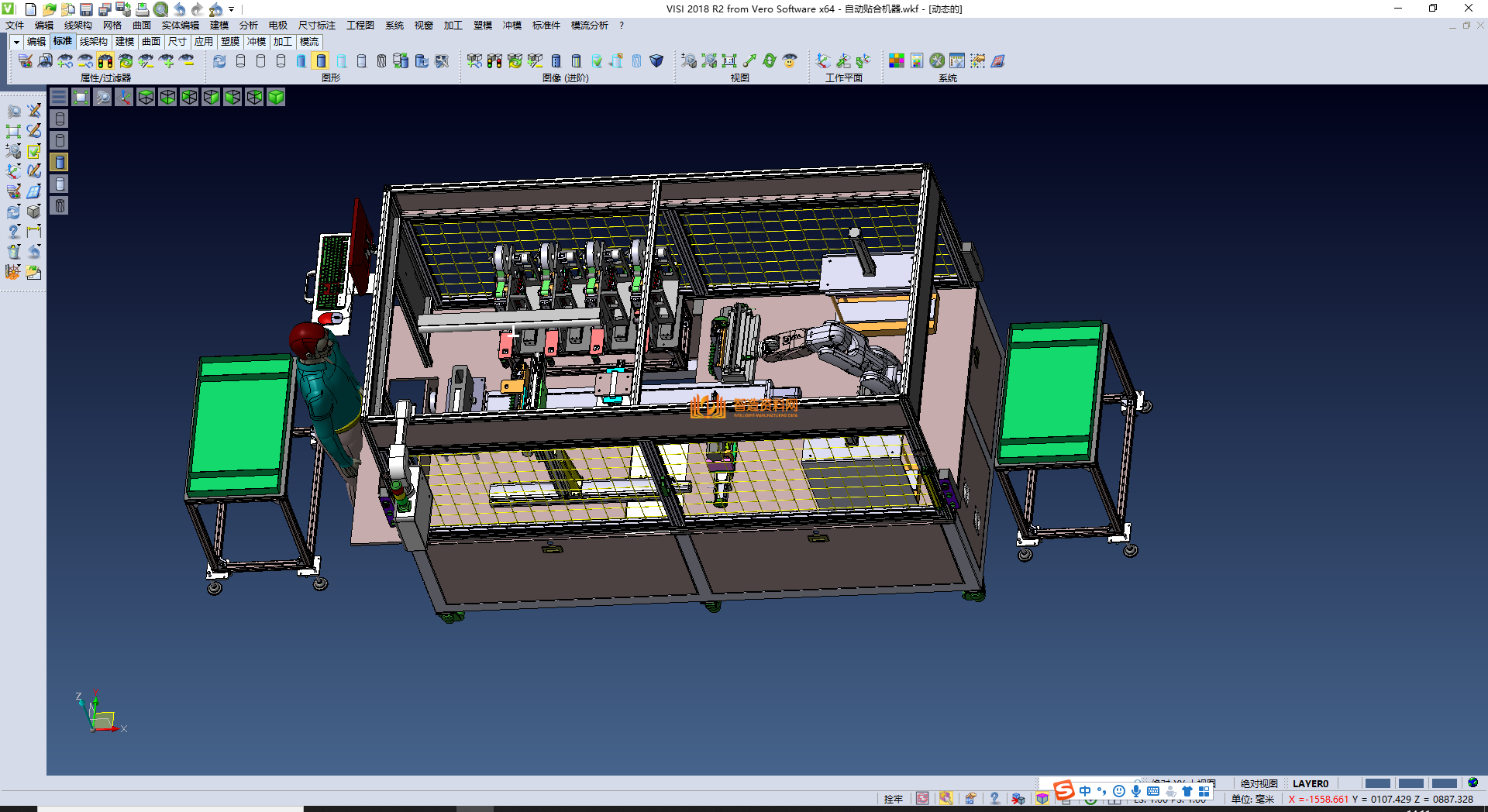The width and height of the screenshot is (1488, 812).
Task: Click the print icon in the quick access toolbar
Action: pyautogui.click(x=143, y=9)
